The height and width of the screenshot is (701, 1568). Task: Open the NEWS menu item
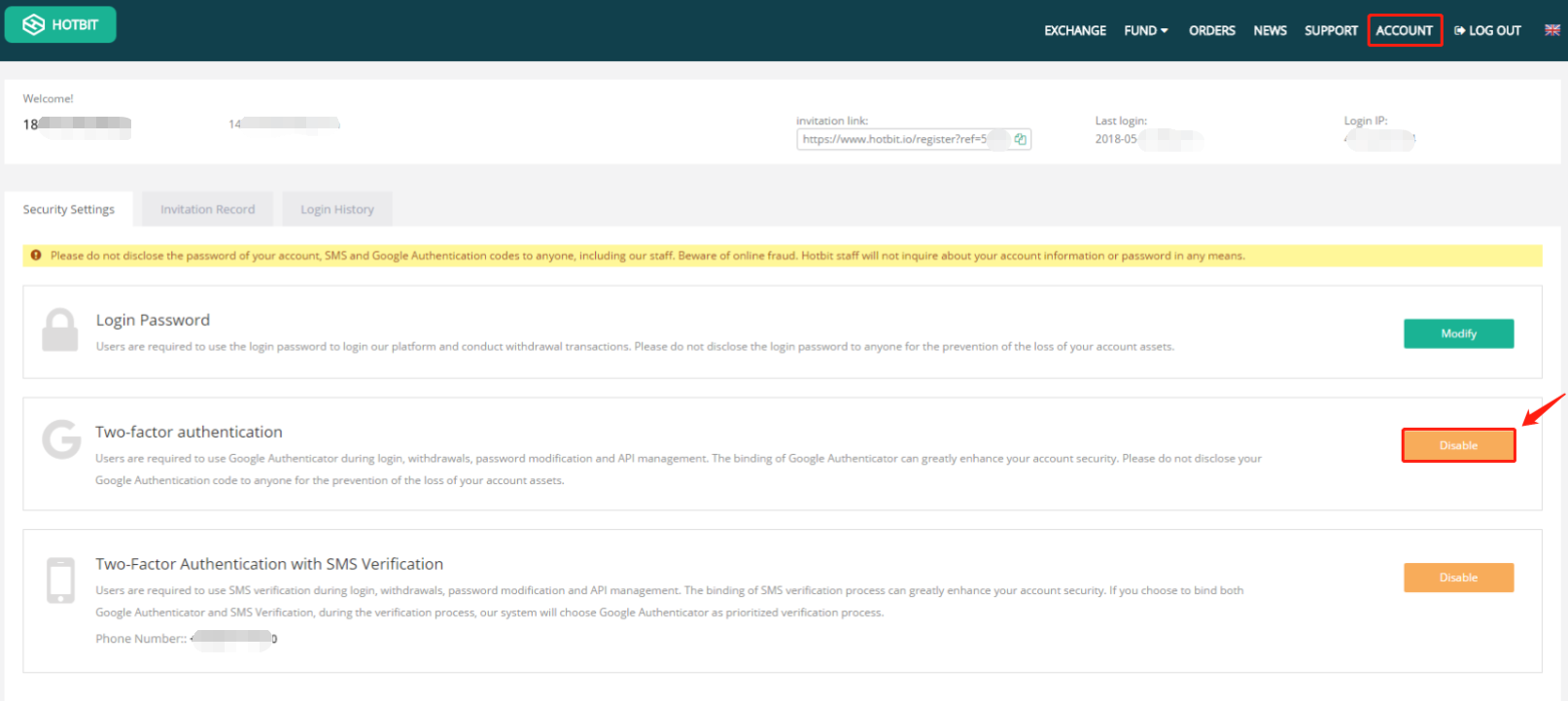(1270, 30)
